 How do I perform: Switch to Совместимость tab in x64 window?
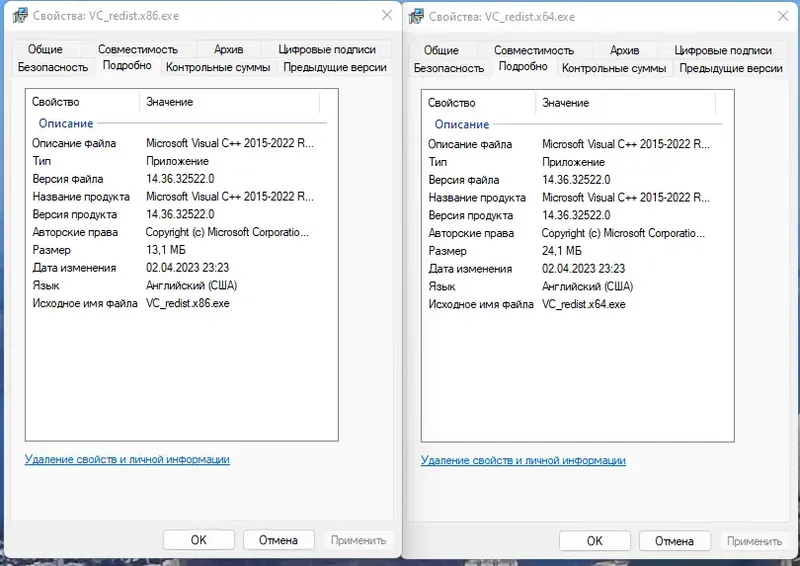pos(534,50)
